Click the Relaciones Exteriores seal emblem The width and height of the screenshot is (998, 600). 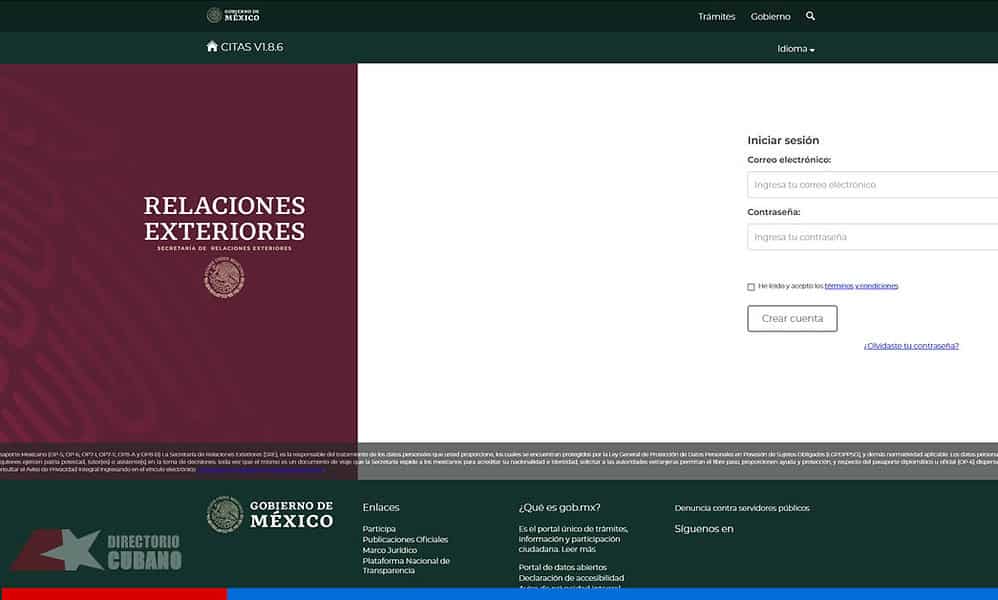click(224, 278)
